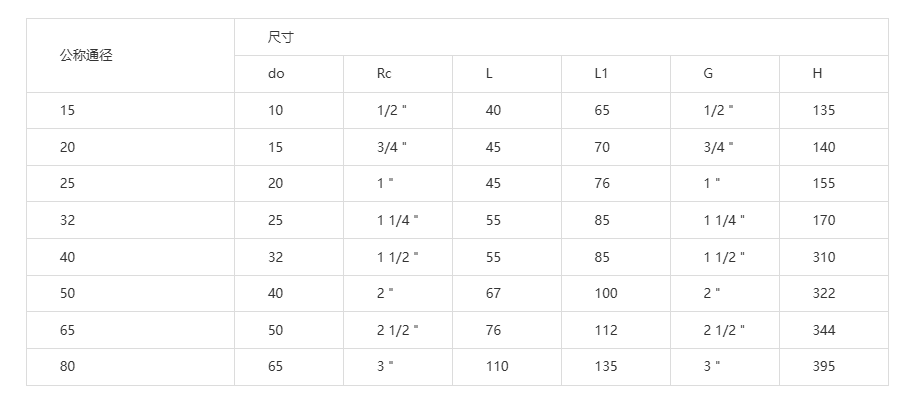Select the H column header
The height and width of the screenshot is (402, 914).
click(834, 74)
